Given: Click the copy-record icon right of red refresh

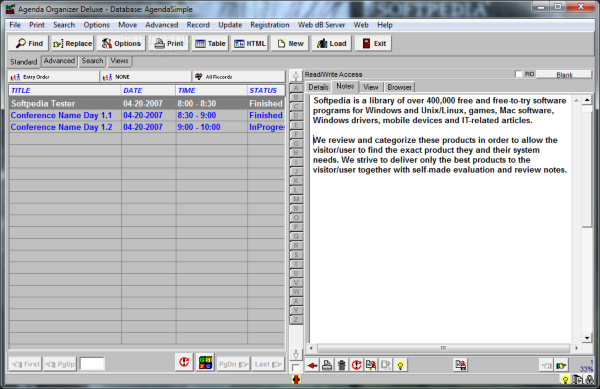Looking at the screenshot, I should coord(371,365).
